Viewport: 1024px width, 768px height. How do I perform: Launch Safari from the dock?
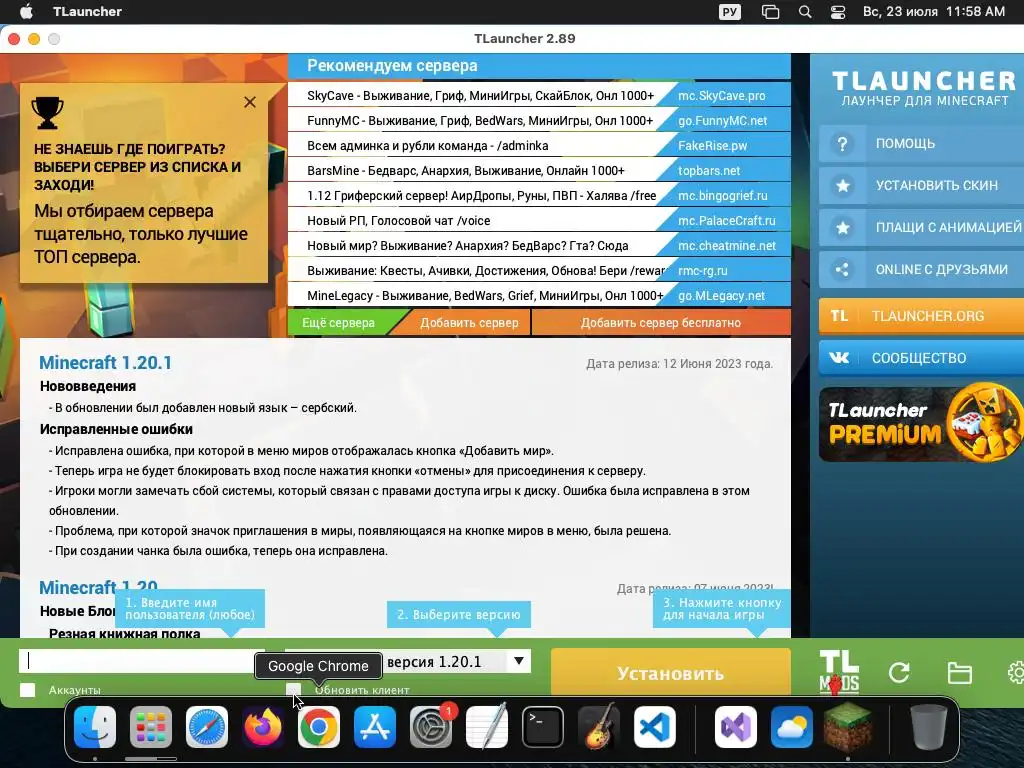(x=207, y=727)
